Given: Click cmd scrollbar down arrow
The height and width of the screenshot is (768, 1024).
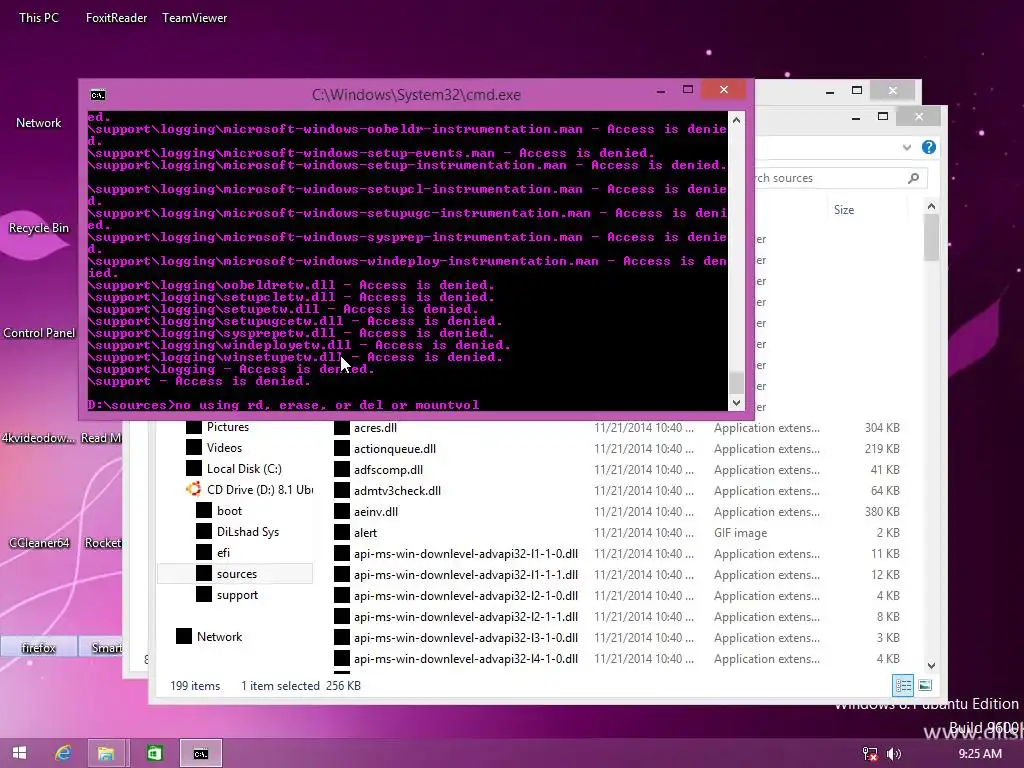Looking at the screenshot, I should tap(736, 403).
